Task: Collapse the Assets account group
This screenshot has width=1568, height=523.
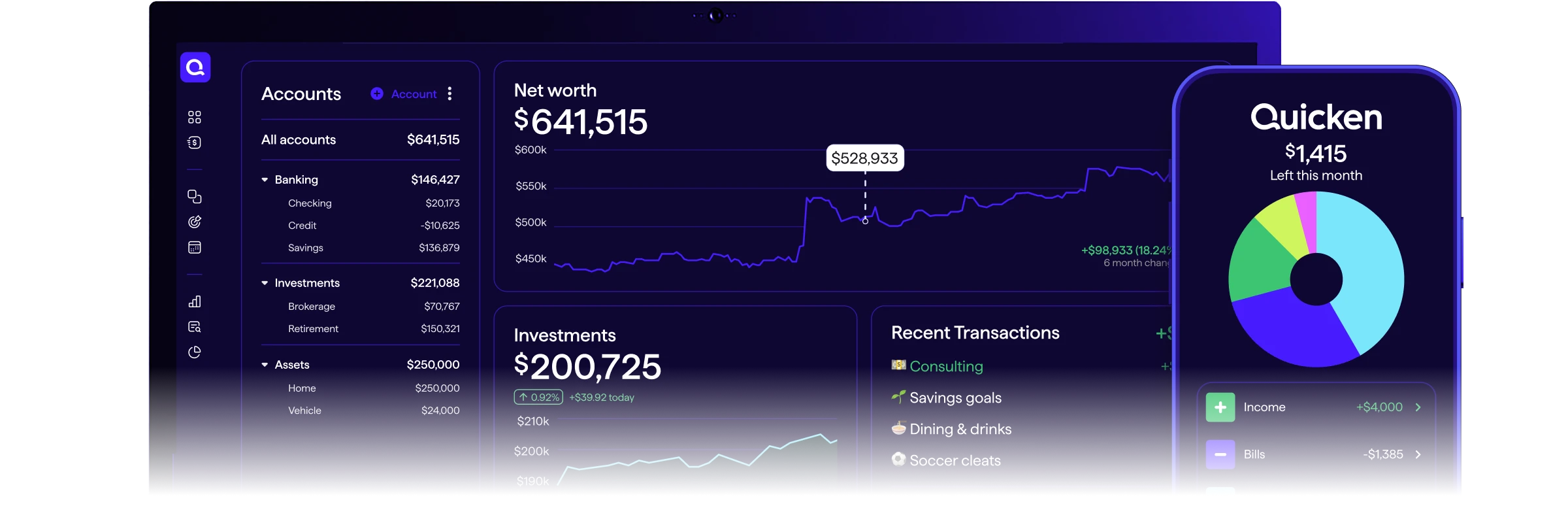Action: pyautogui.click(x=265, y=365)
